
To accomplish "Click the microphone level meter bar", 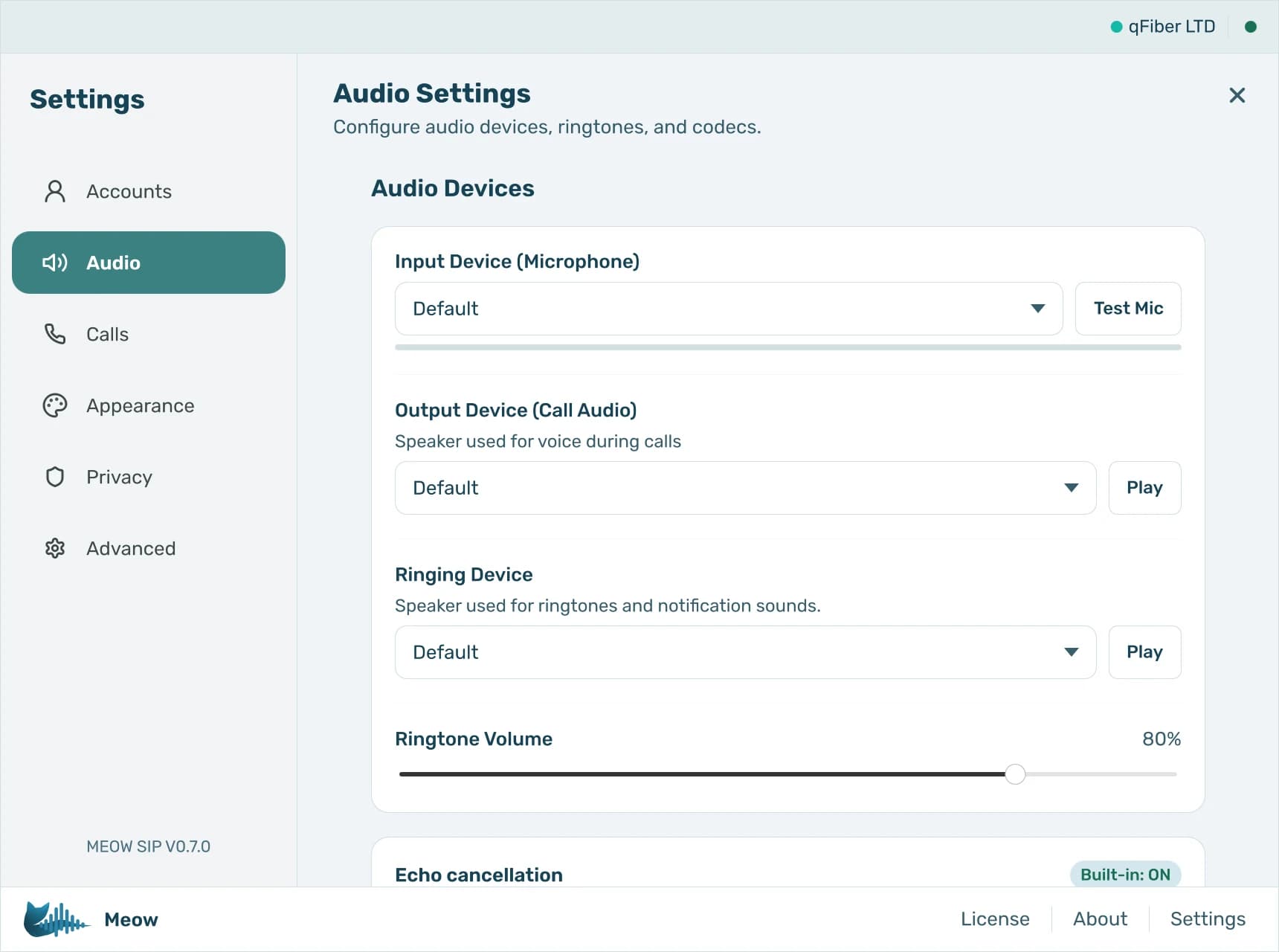I will coord(788,347).
